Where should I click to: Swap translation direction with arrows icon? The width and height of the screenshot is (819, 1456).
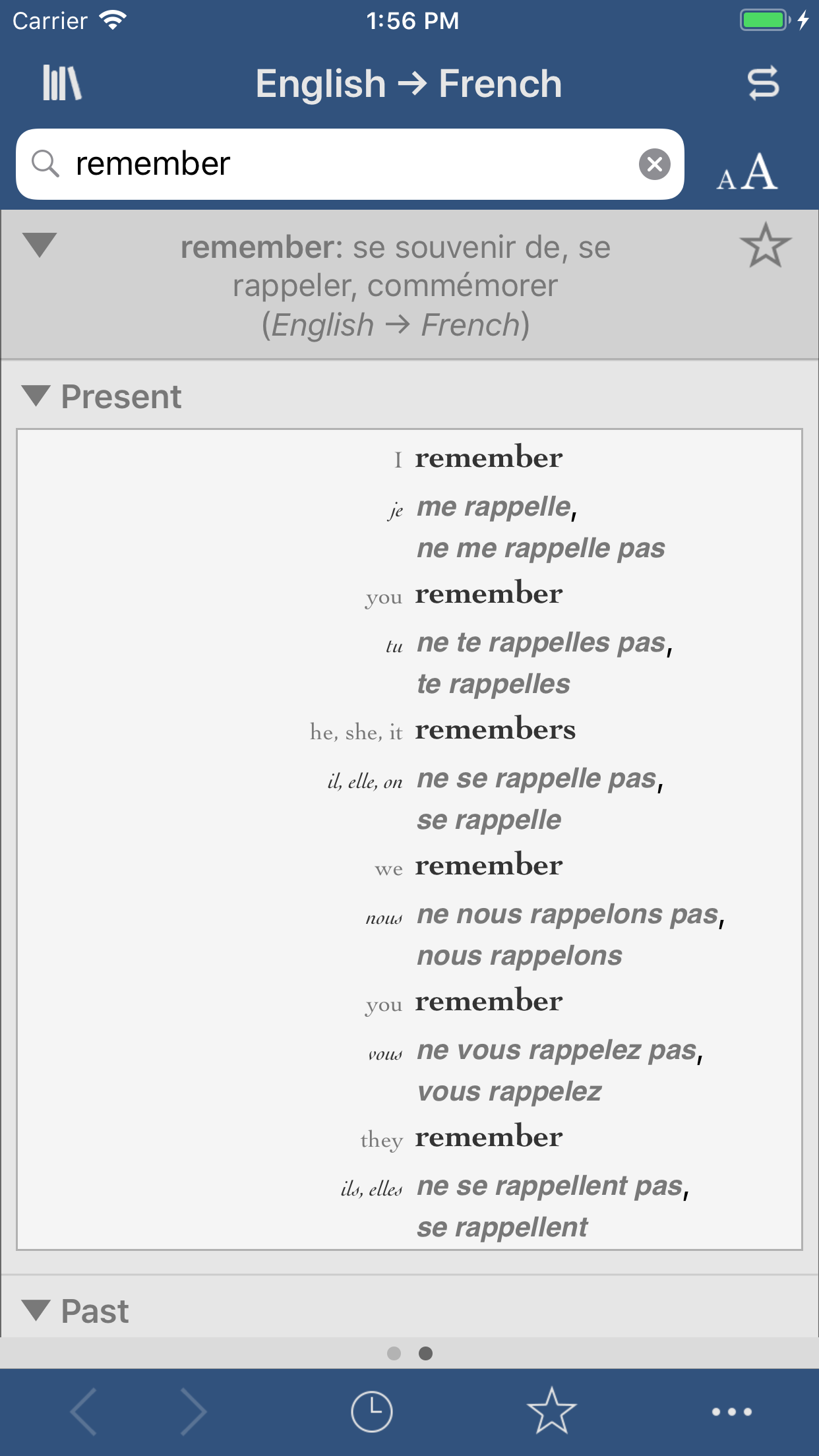(763, 84)
